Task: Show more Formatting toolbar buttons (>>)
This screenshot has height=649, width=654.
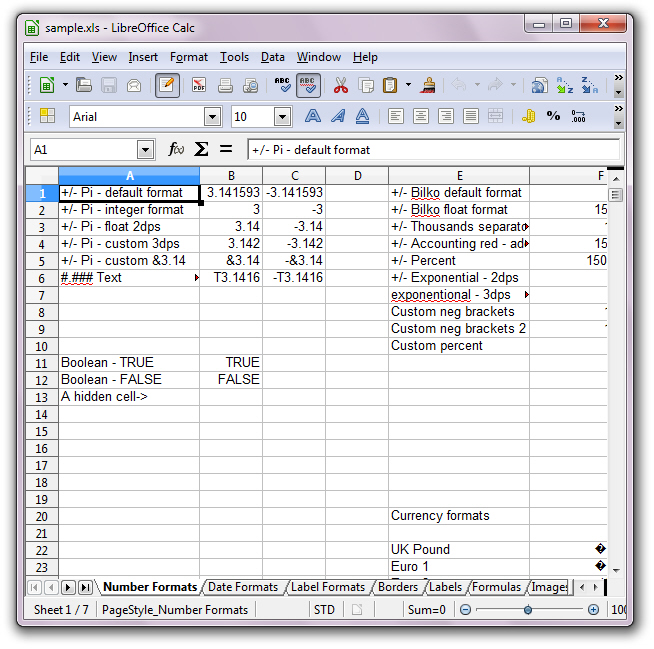Action: click(x=619, y=108)
